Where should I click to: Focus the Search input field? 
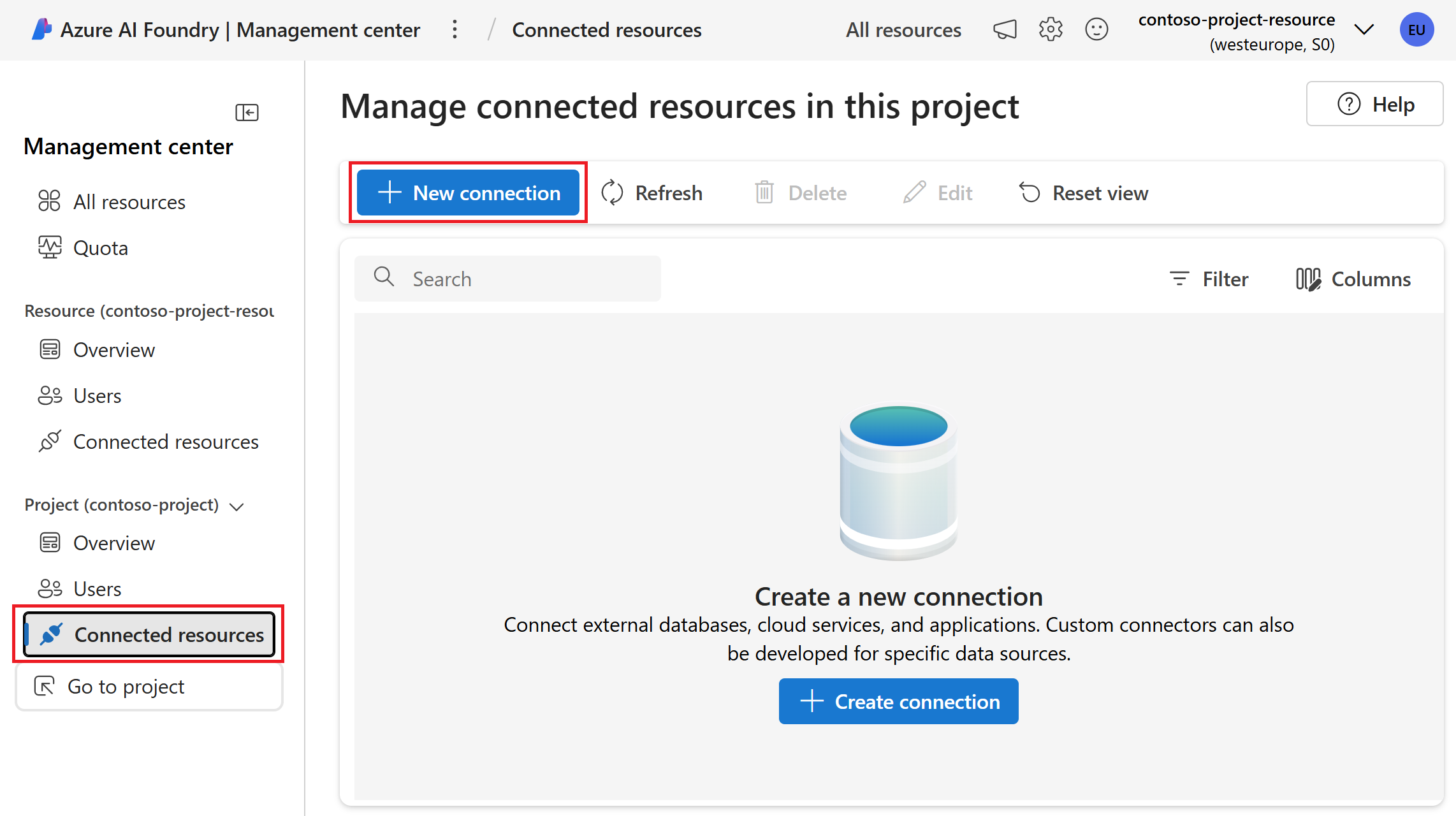point(507,279)
